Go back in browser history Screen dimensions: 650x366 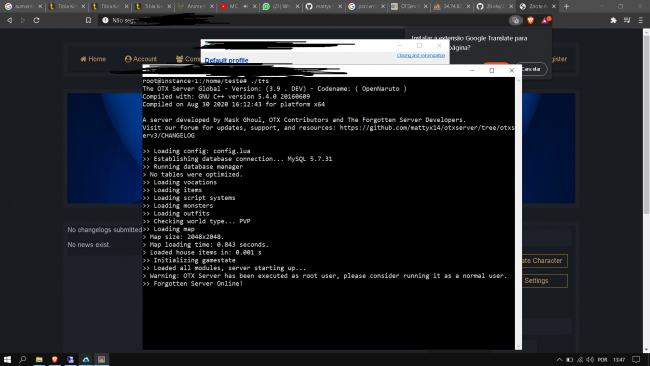9,20
